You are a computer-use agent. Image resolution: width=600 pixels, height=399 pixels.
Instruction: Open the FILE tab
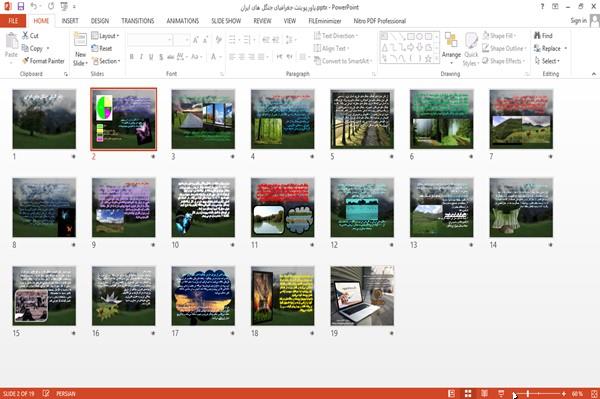[x=13, y=21]
